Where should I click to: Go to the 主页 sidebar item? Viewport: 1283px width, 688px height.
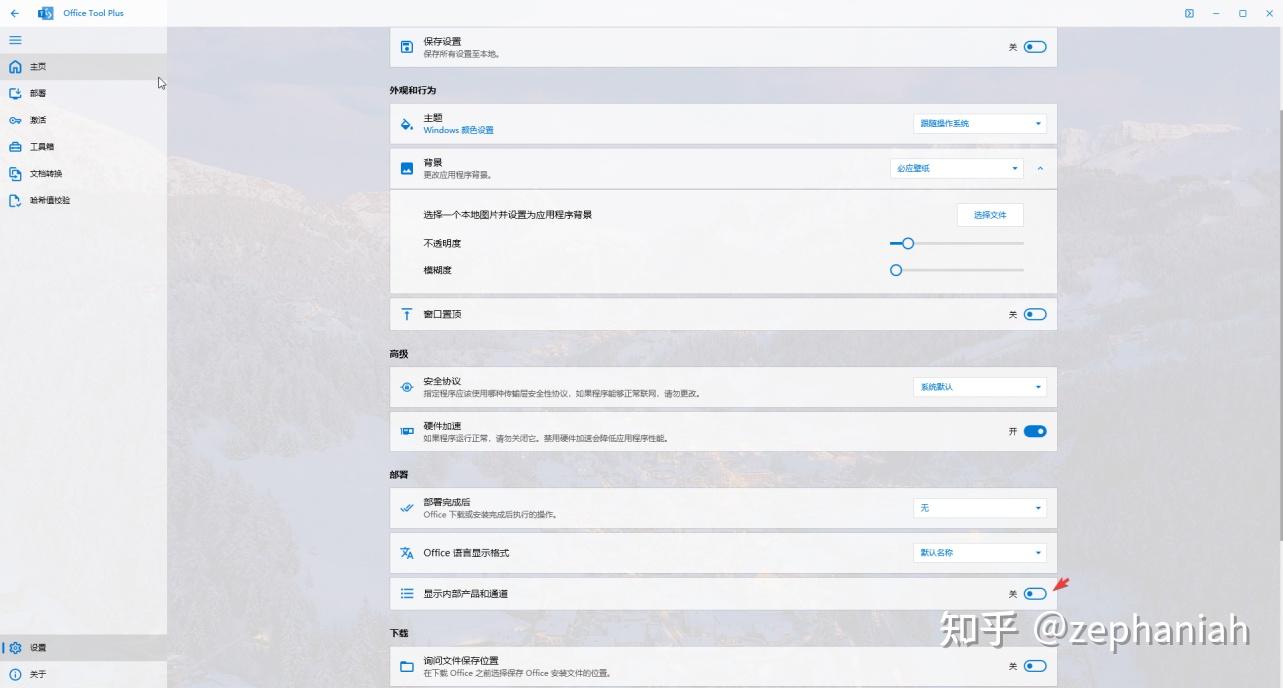tap(15, 66)
